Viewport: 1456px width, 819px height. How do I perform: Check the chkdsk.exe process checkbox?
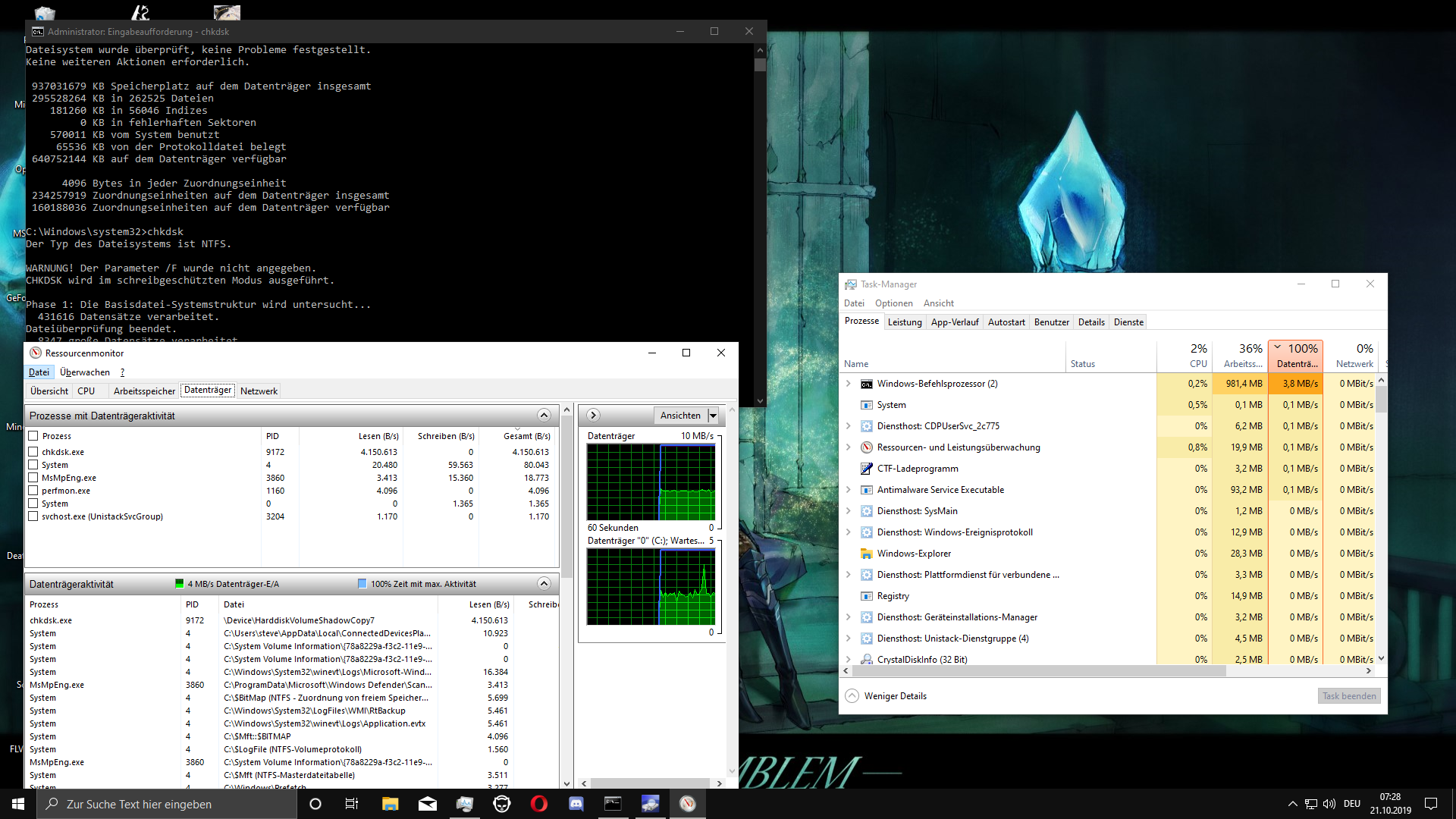click(x=33, y=452)
